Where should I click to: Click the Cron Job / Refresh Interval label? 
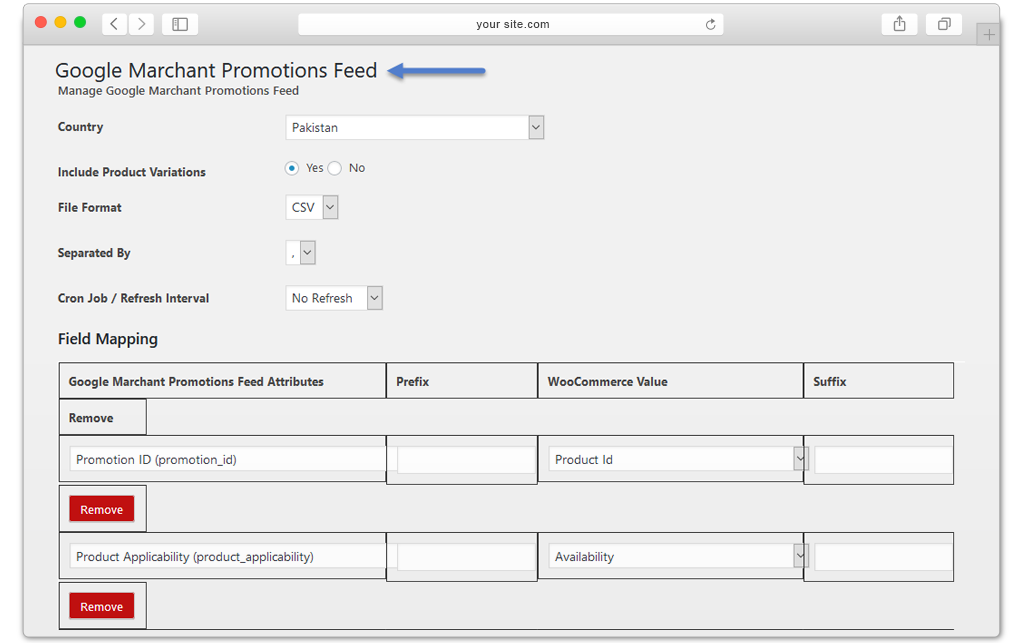click(x=133, y=298)
